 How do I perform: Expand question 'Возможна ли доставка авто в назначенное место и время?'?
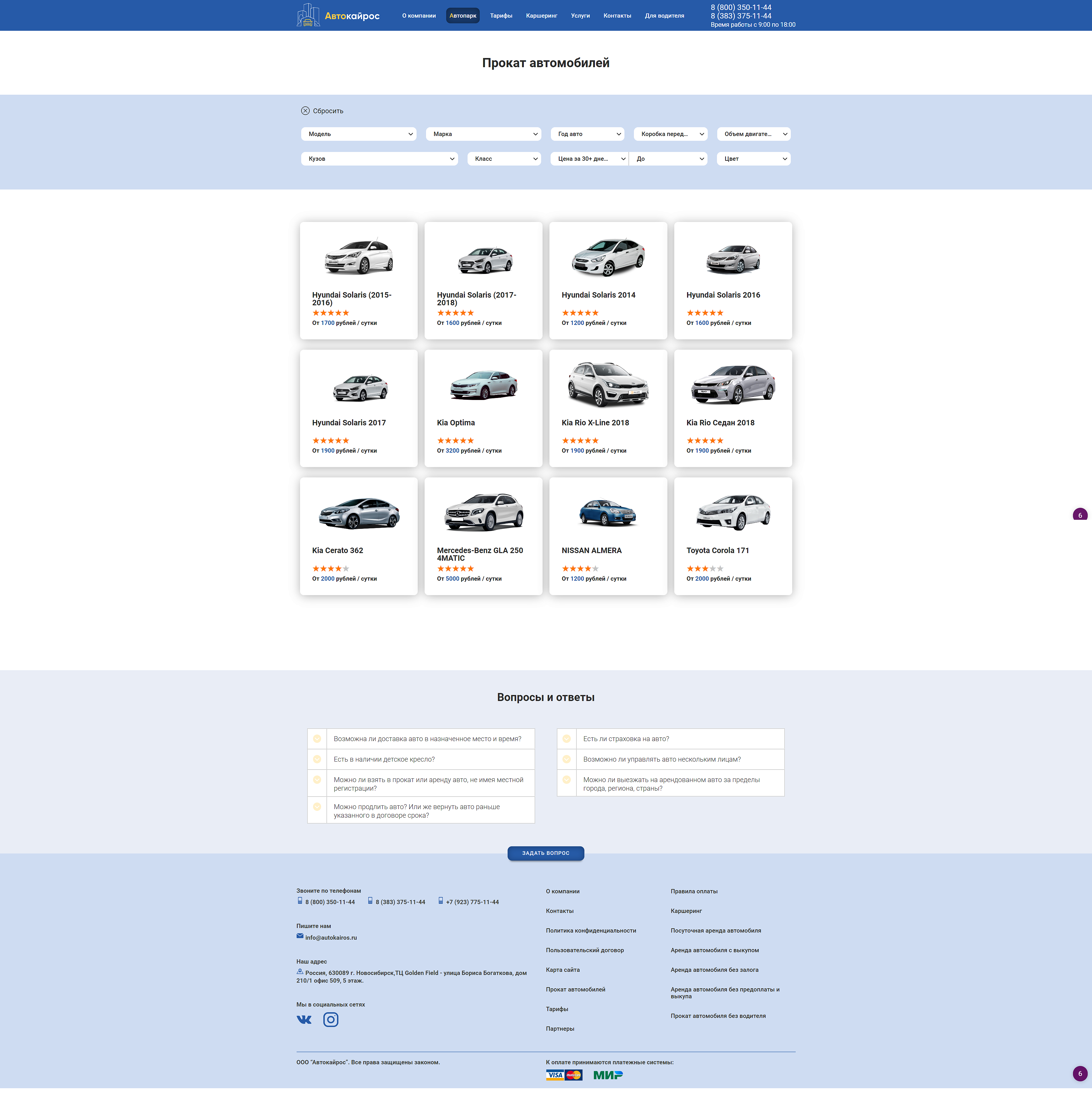click(x=421, y=744)
